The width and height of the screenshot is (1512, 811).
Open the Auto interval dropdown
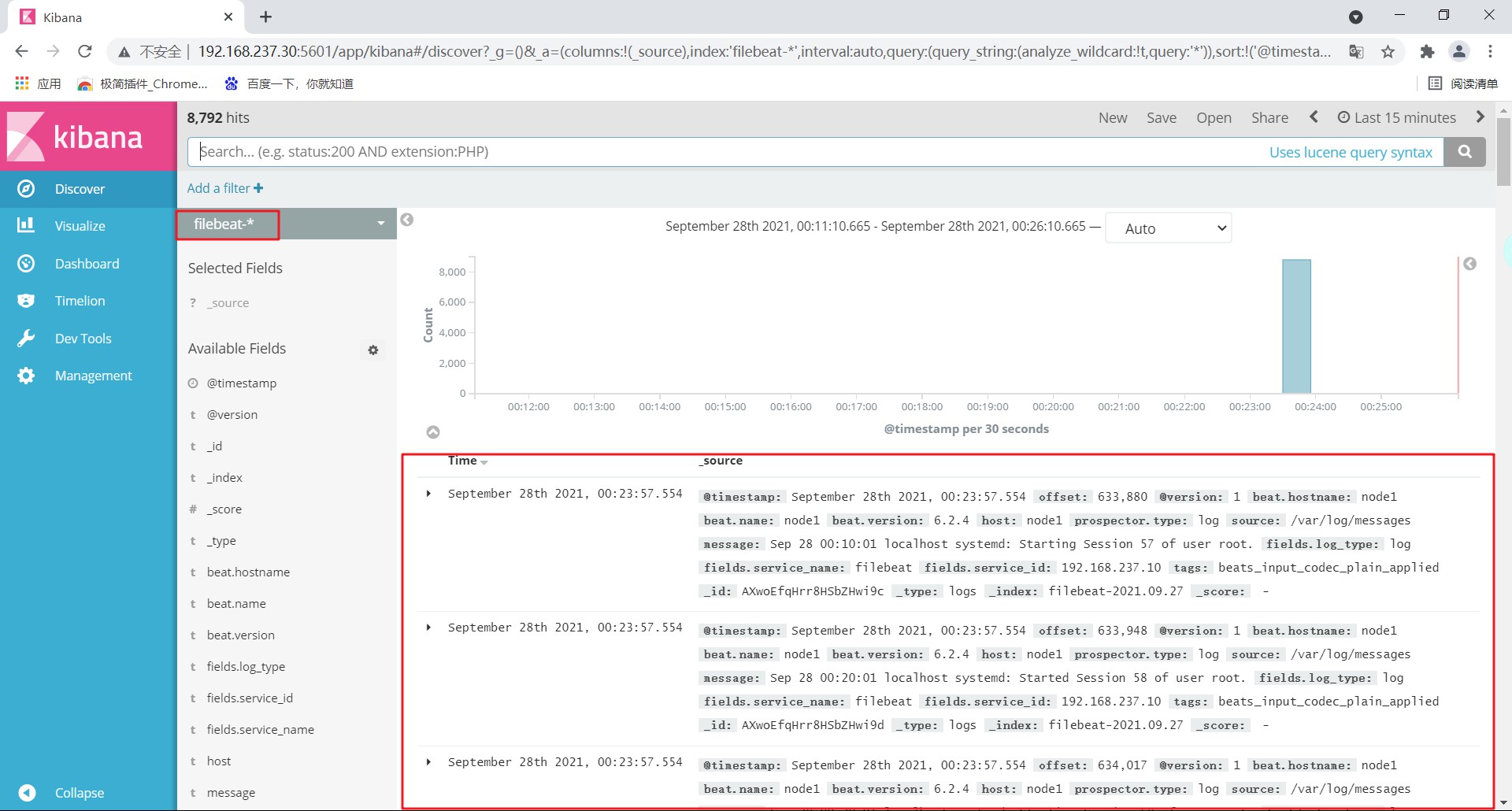click(x=1169, y=228)
